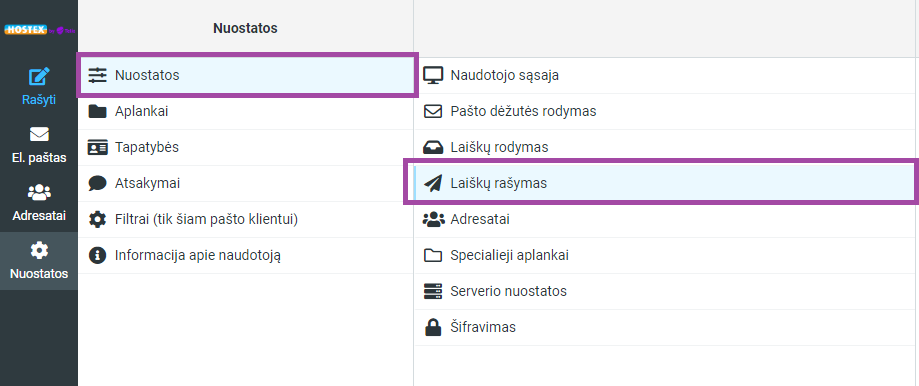Screen dimensions: 919x386
Task: Click people icon beside Adresatai section
Action: point(433,219)
